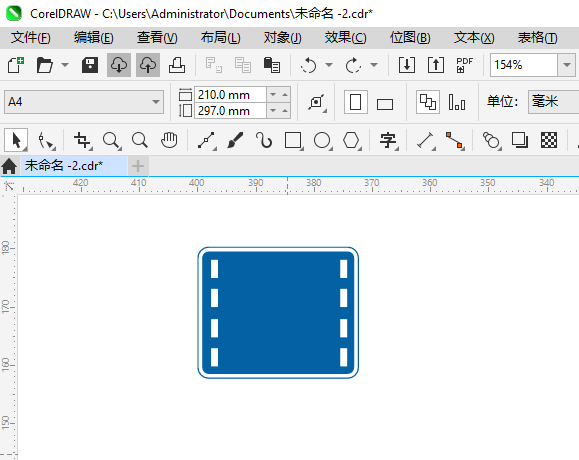Apply layout to current page only

(x=457, y=102)
